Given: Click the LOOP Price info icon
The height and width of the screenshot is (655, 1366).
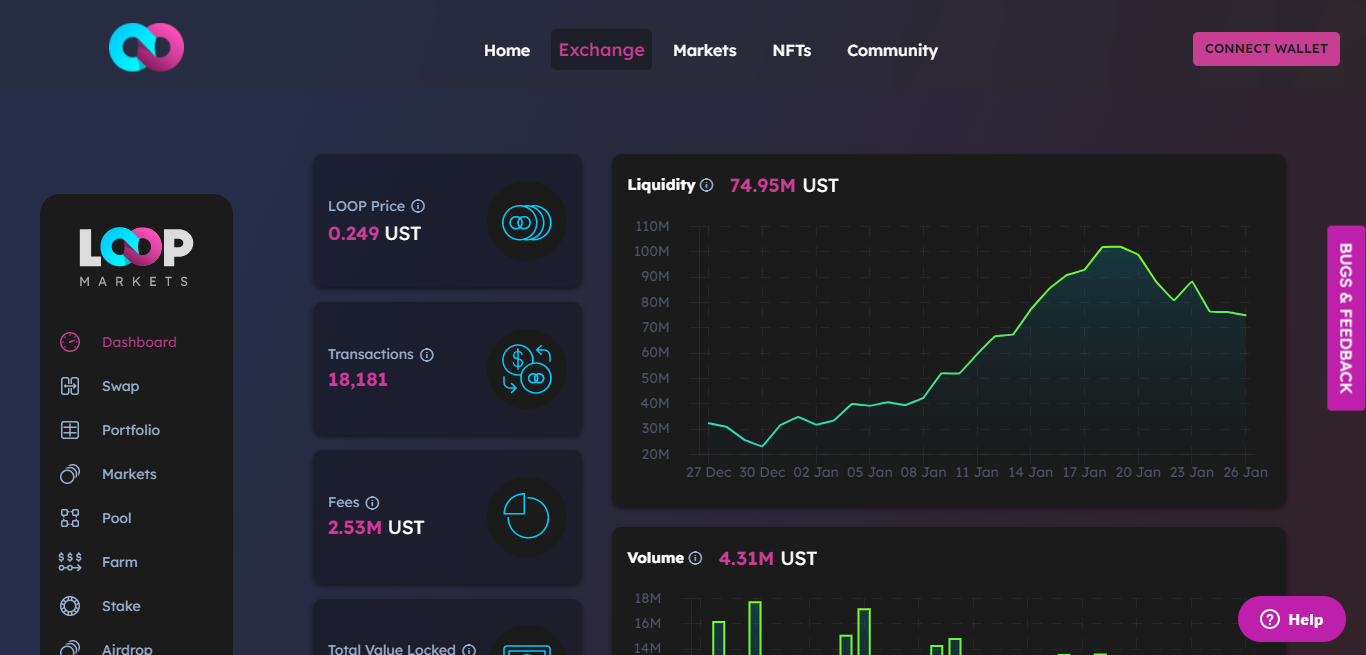Looking at the screenshot, I should 418,206.
